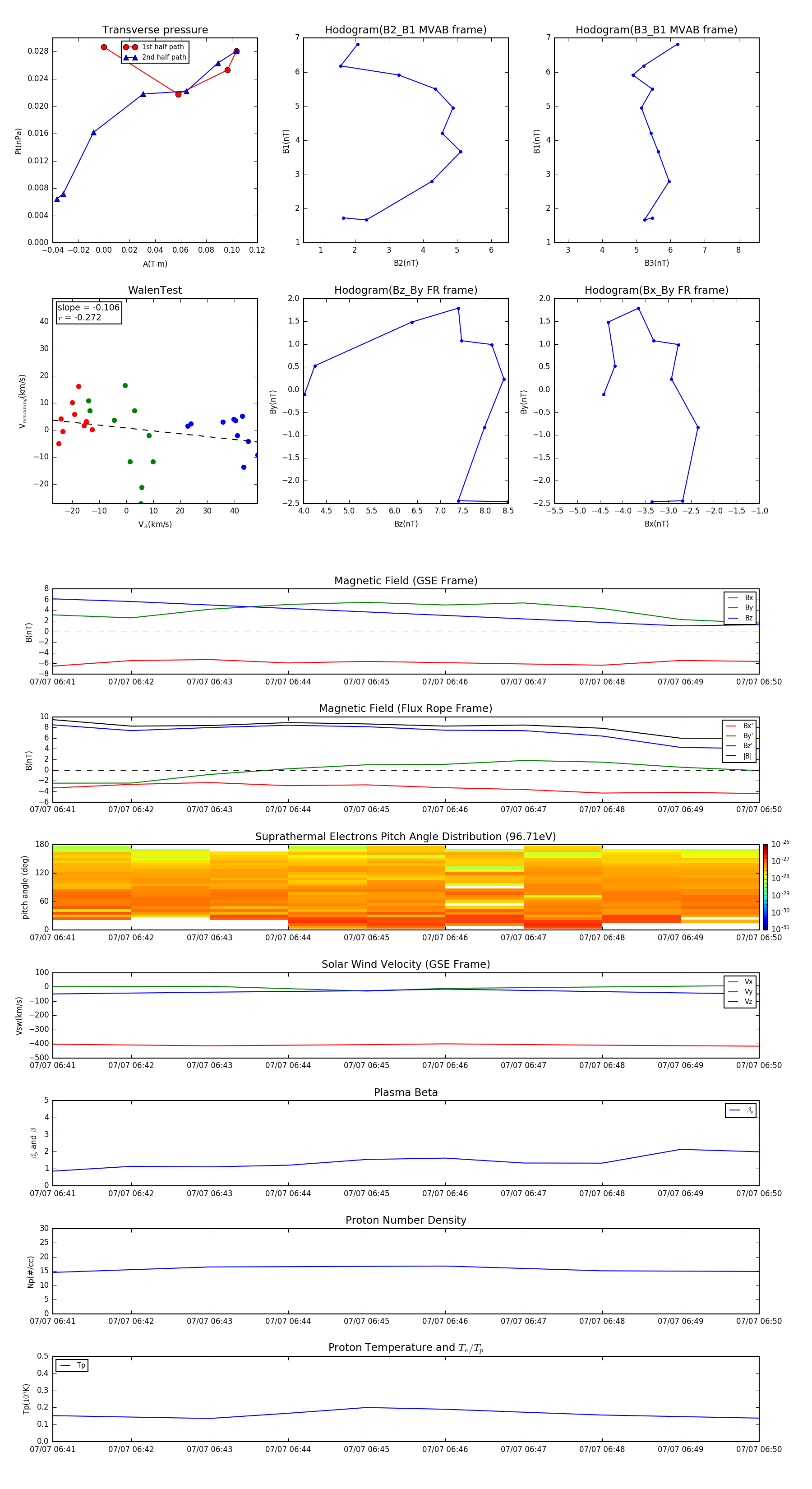This screenshot has width=812, height=1489.
Task: Click the 'Transverse pressure' plot title
Action: tap(155, 30)
